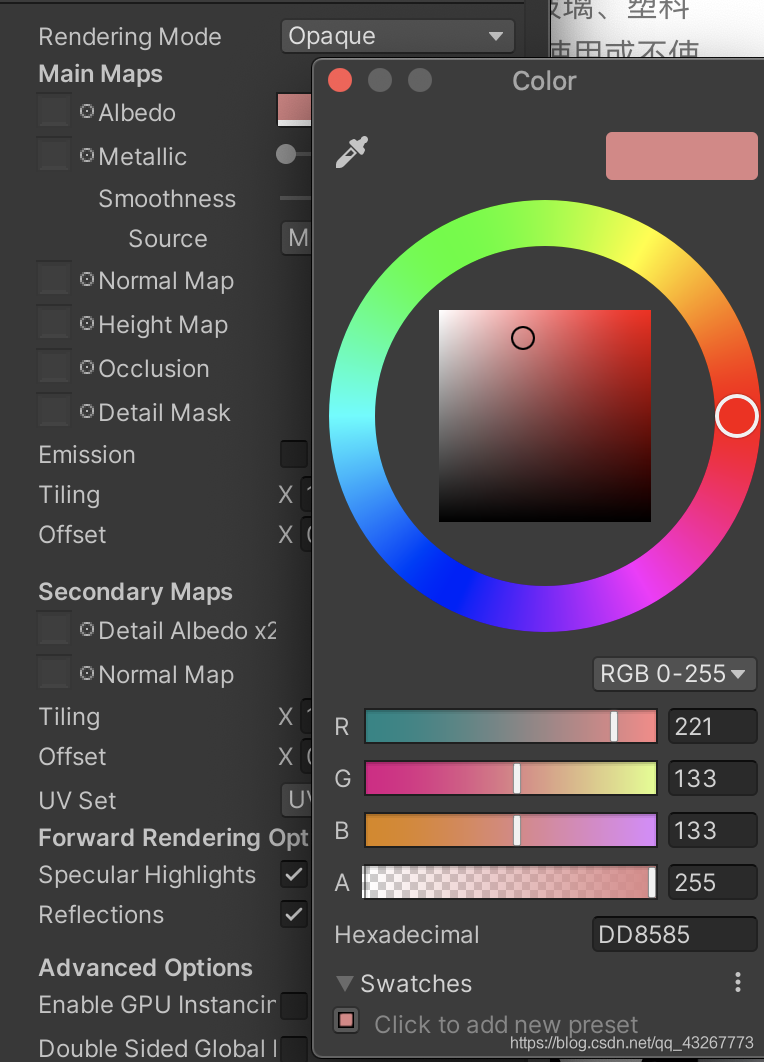Click the hue ring handle on color wheel
Image resolution: width=764 pixels, height=1062 pixels.
click(x=736, y=416)
